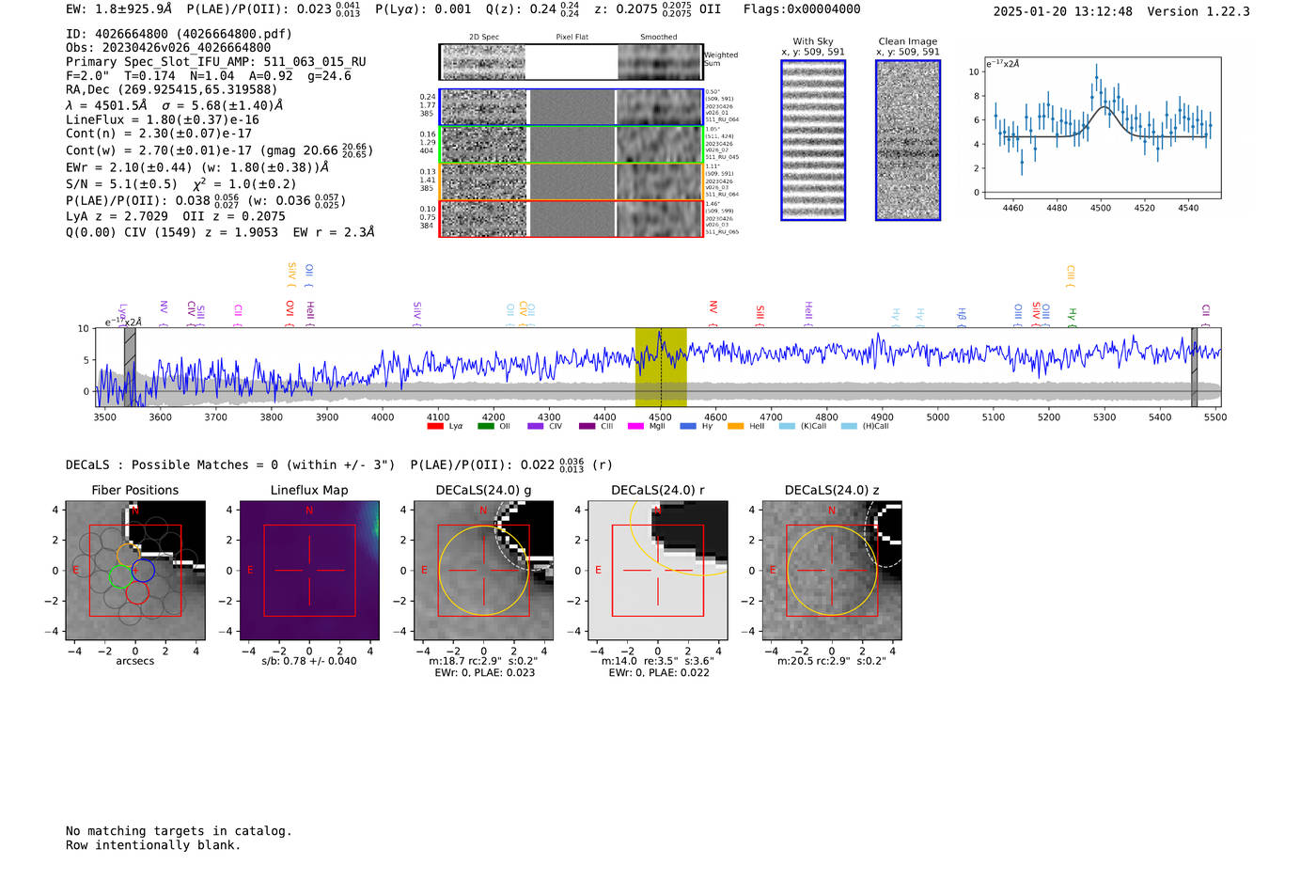The width and height of the screenshot is (1316, 896).
Task: Click the blue fiber circle in Fiber Positions
Action: [143, 570]
